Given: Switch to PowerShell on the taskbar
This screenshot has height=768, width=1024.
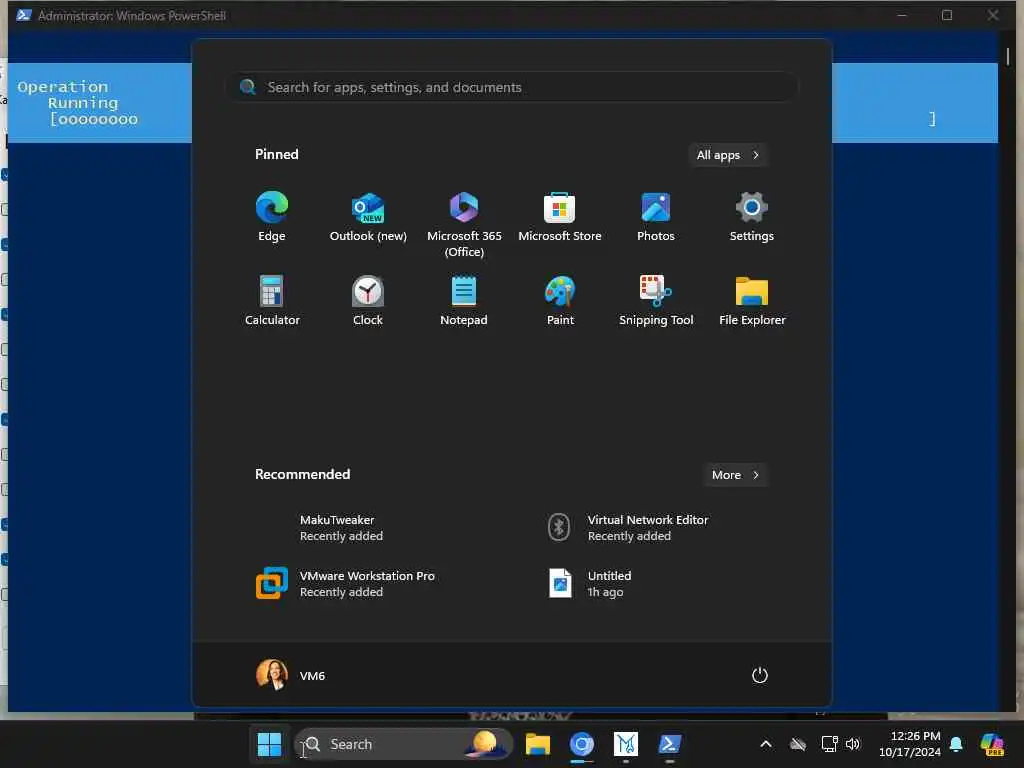Looking at the screenshot, I should click(669, 744).
